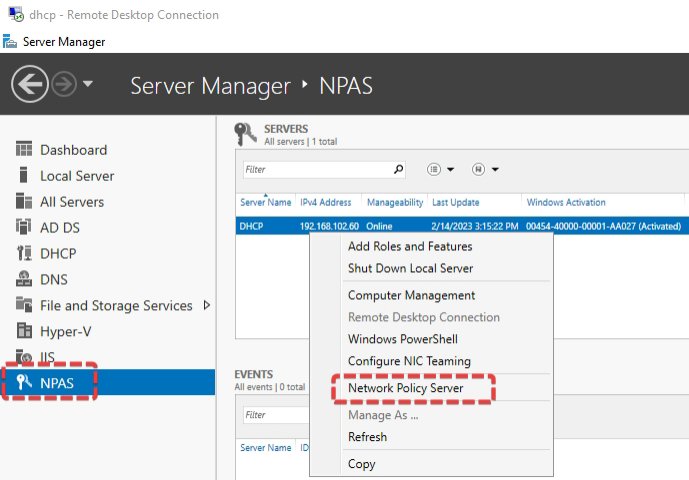Open the navigation history dropdown arrow
This screenshot has height=480, width=689.
tap(88, 85)
